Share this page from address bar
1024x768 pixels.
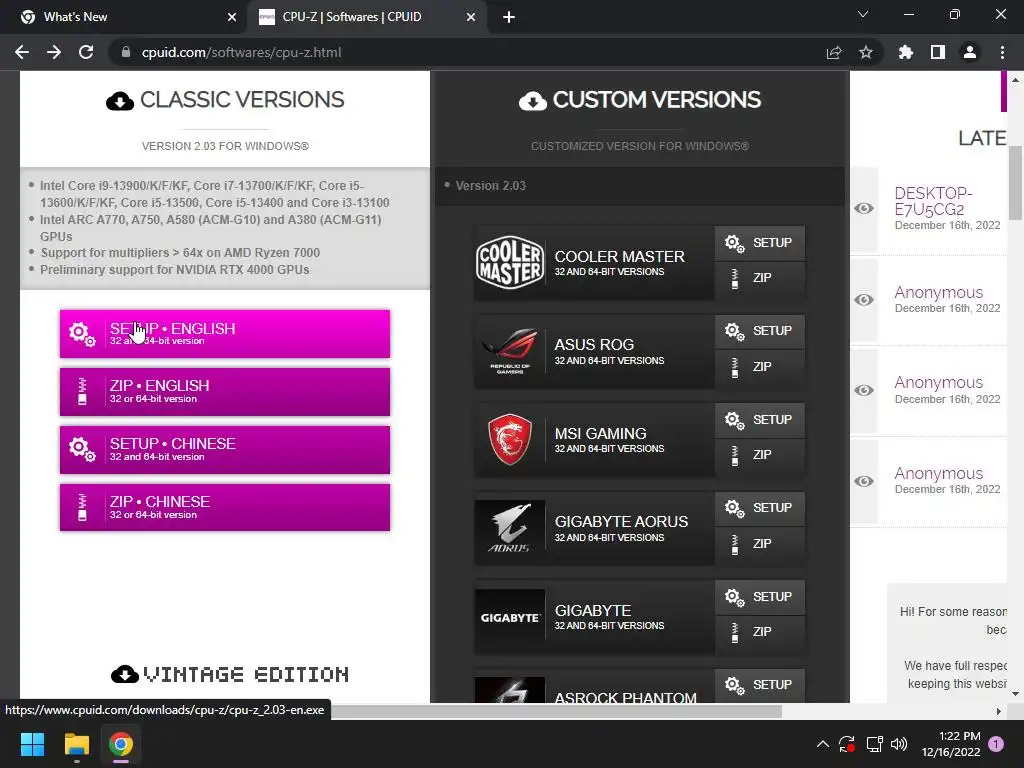coord(834,52)
